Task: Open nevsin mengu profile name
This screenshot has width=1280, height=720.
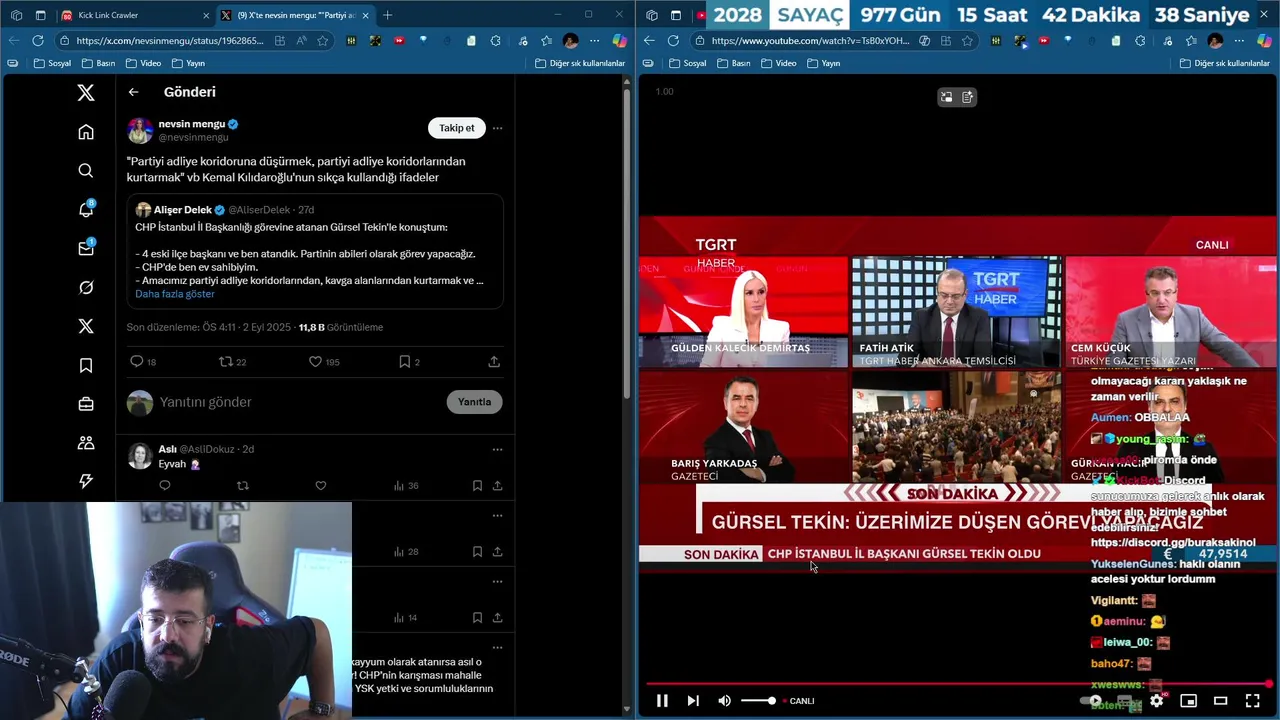Action: click(192, 124)
